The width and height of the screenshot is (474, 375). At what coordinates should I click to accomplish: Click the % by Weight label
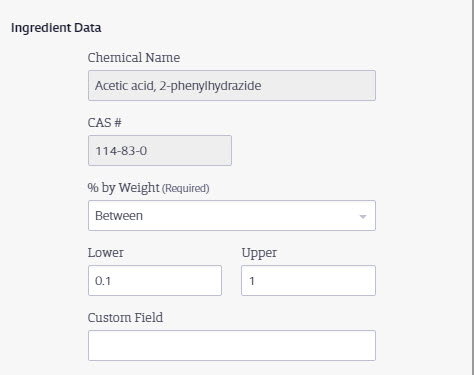coord(124,188)
